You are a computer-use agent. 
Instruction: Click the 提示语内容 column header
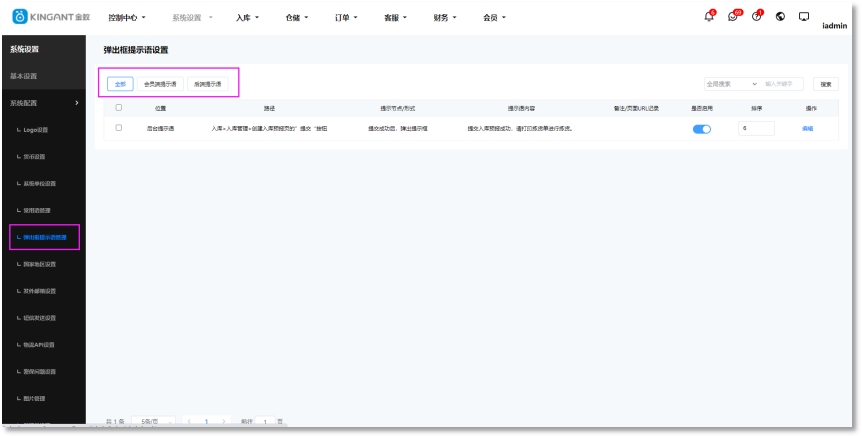(x=521, y=108)
